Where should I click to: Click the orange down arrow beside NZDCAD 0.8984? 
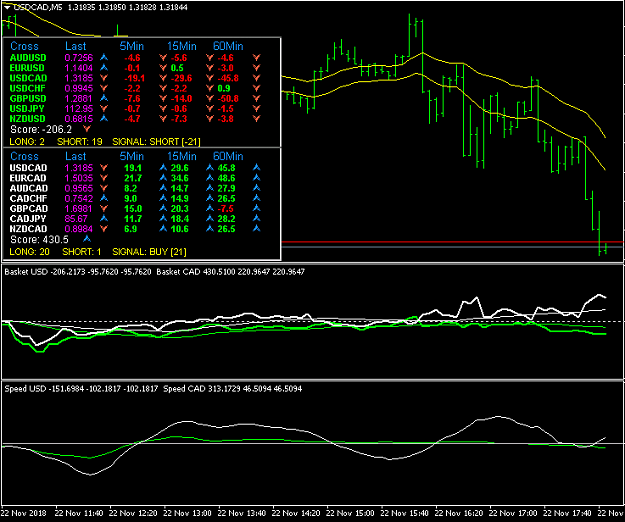pyautogui.click(x=104, y=229)
